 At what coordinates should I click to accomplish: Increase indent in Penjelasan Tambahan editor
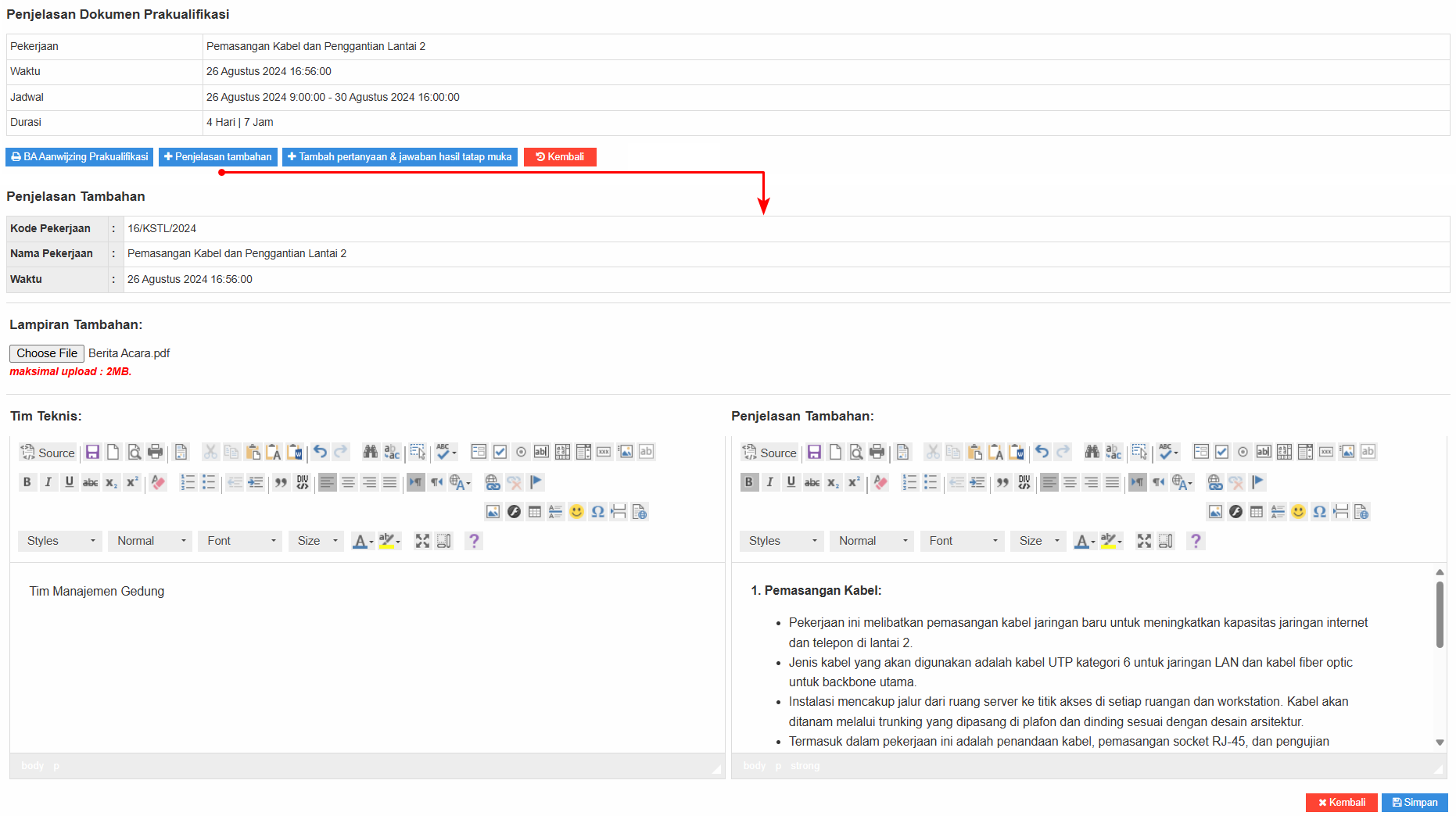[x=977, y=482]
